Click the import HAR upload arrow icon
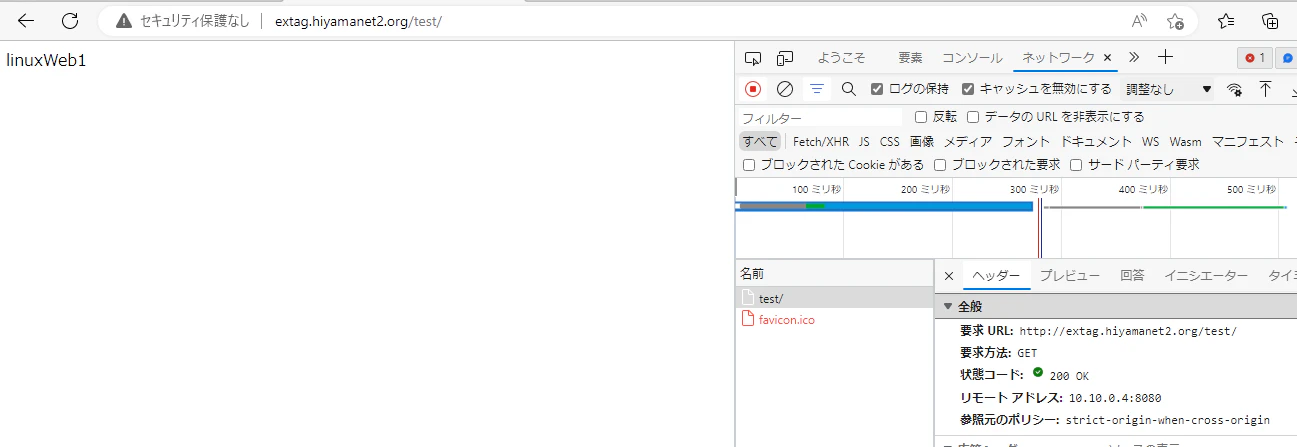The width and height of the screenshot is (1297, 447). coord(1265,89)
